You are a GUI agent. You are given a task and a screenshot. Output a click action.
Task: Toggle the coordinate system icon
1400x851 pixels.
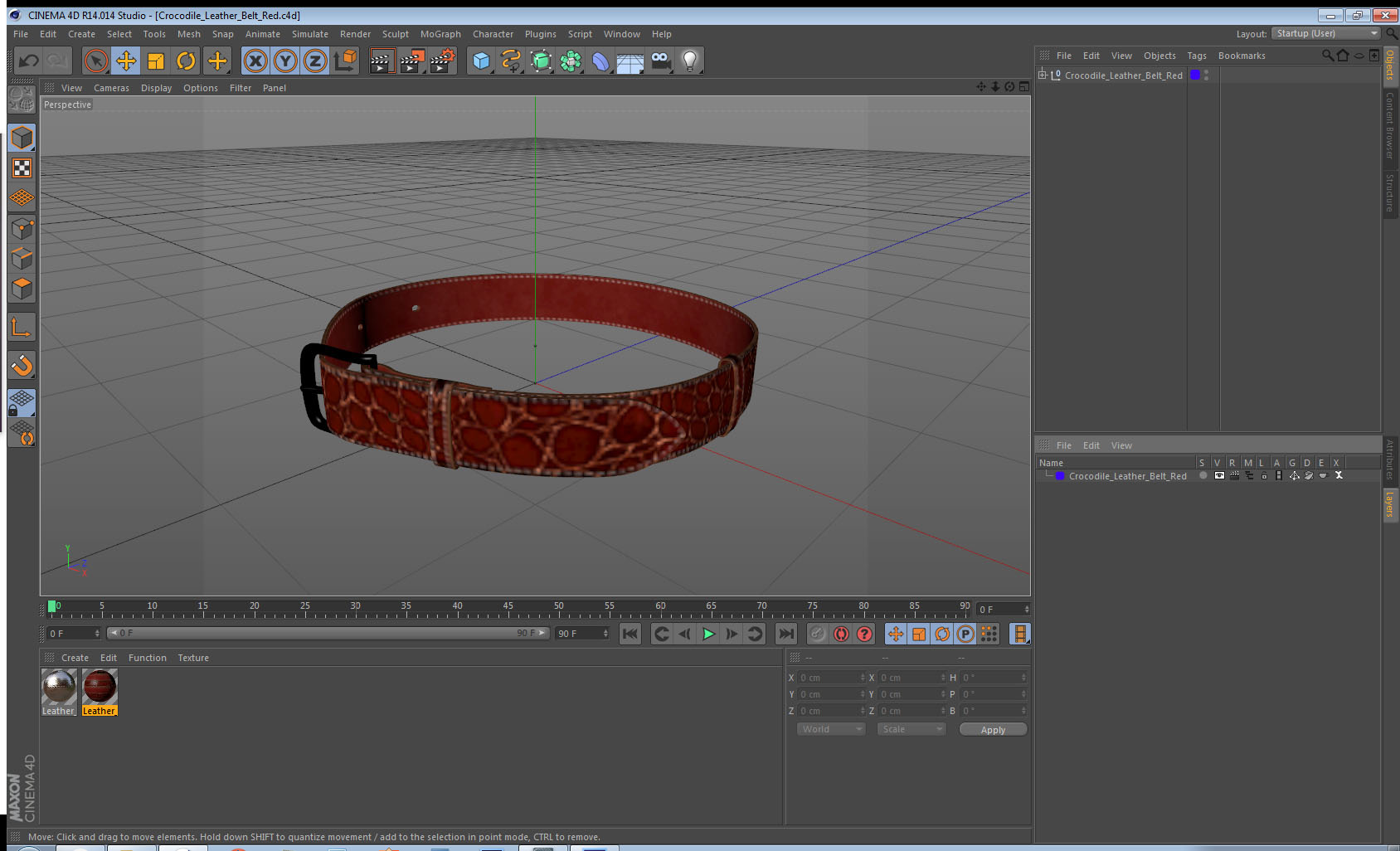[x=346, y=61]
